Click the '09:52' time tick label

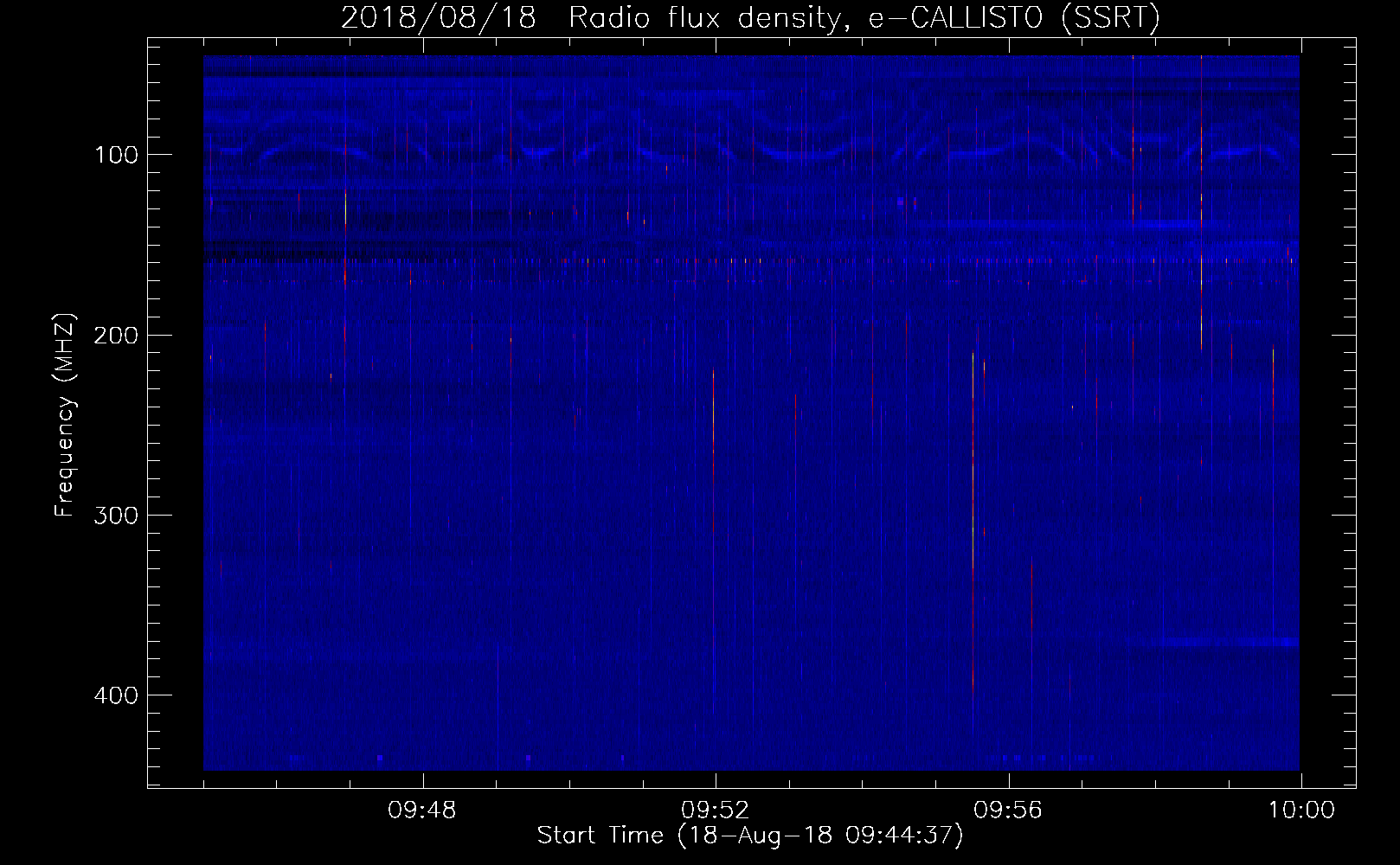716,811
